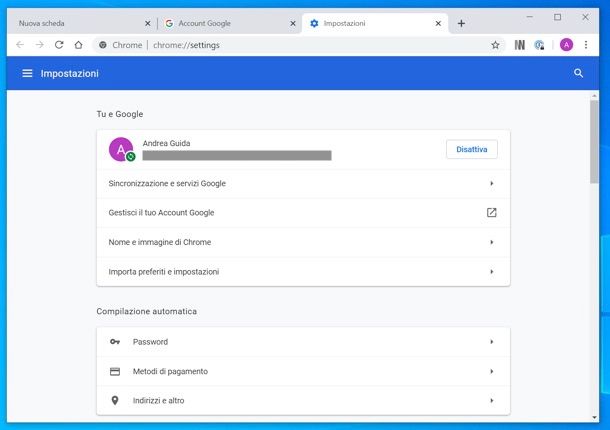This screenshot has height=430, width=610.
Task: Open a new tab with plus button
Action: tap(461, 23)
